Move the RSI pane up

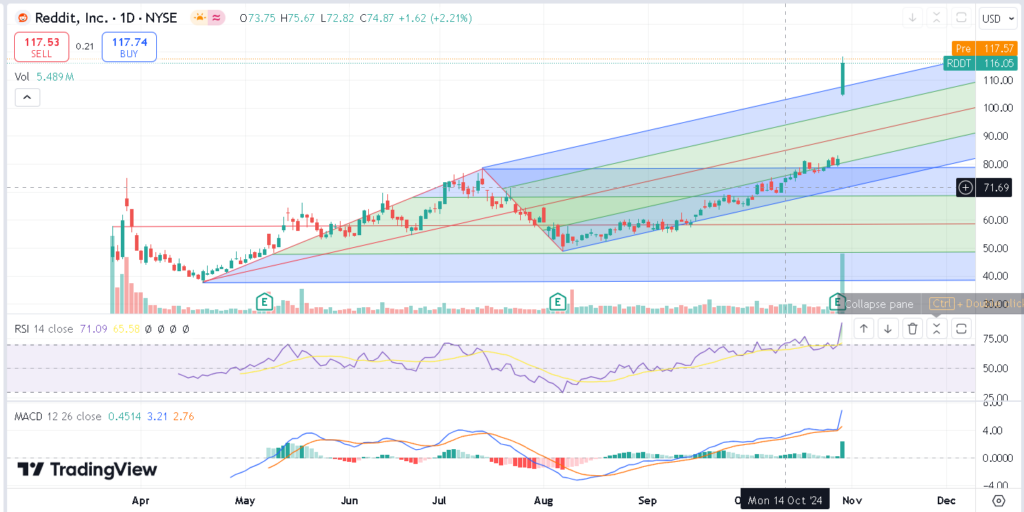click(x=863, y=328)
